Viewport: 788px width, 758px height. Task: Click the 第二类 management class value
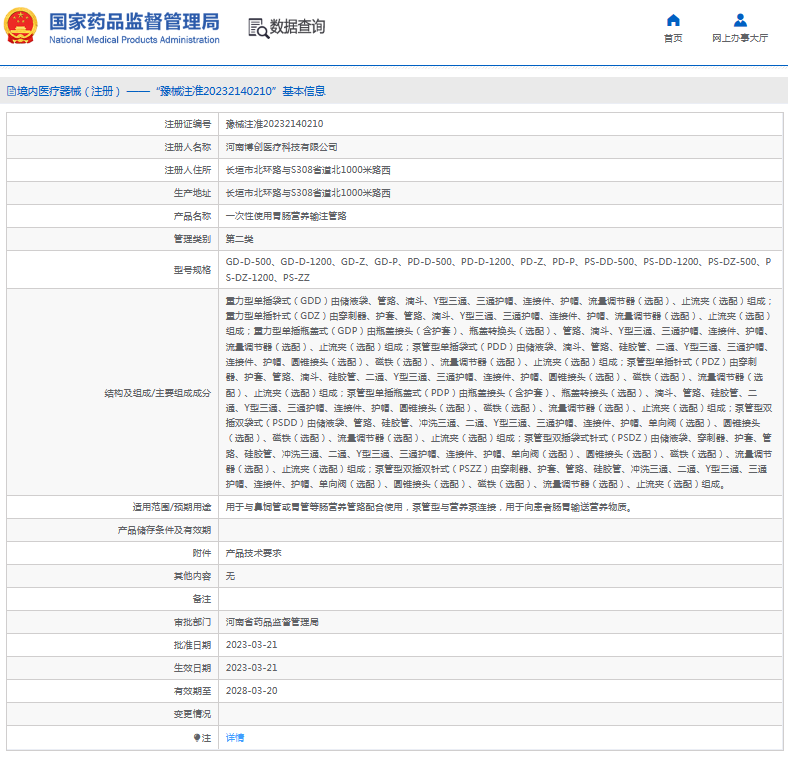click(x=239, y=239)
